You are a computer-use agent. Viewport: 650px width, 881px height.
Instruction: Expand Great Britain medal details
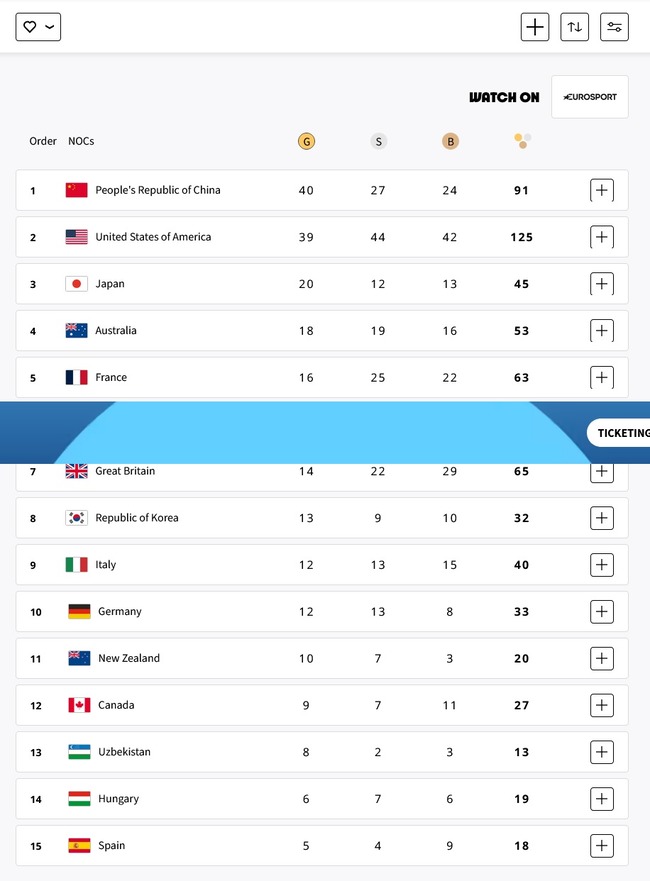pyautogui.click(x=601, y=471)
